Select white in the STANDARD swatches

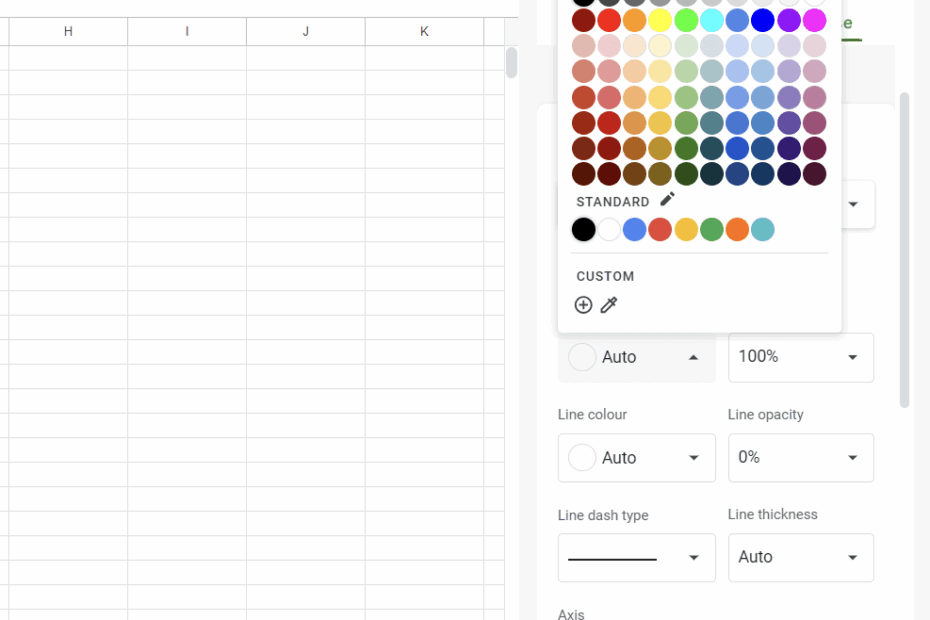point(609,230)
